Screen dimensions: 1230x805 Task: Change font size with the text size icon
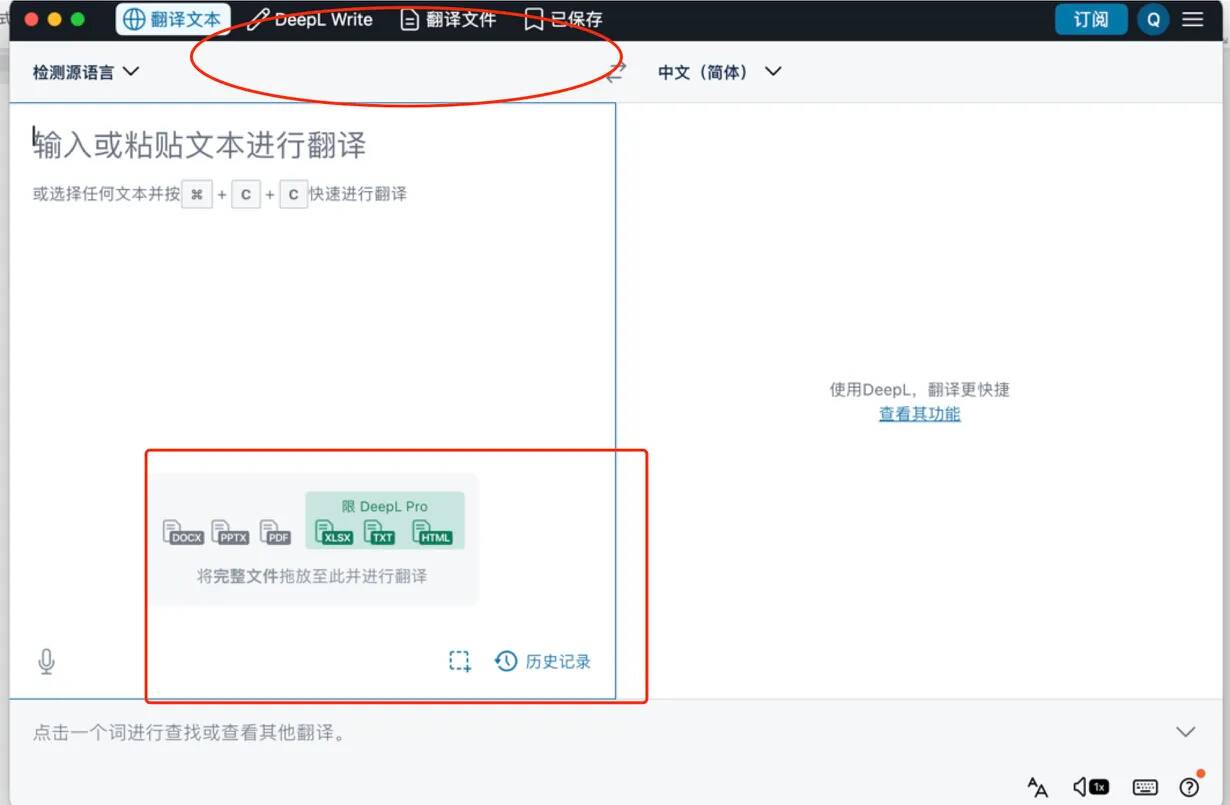[x=1038, y=787]
